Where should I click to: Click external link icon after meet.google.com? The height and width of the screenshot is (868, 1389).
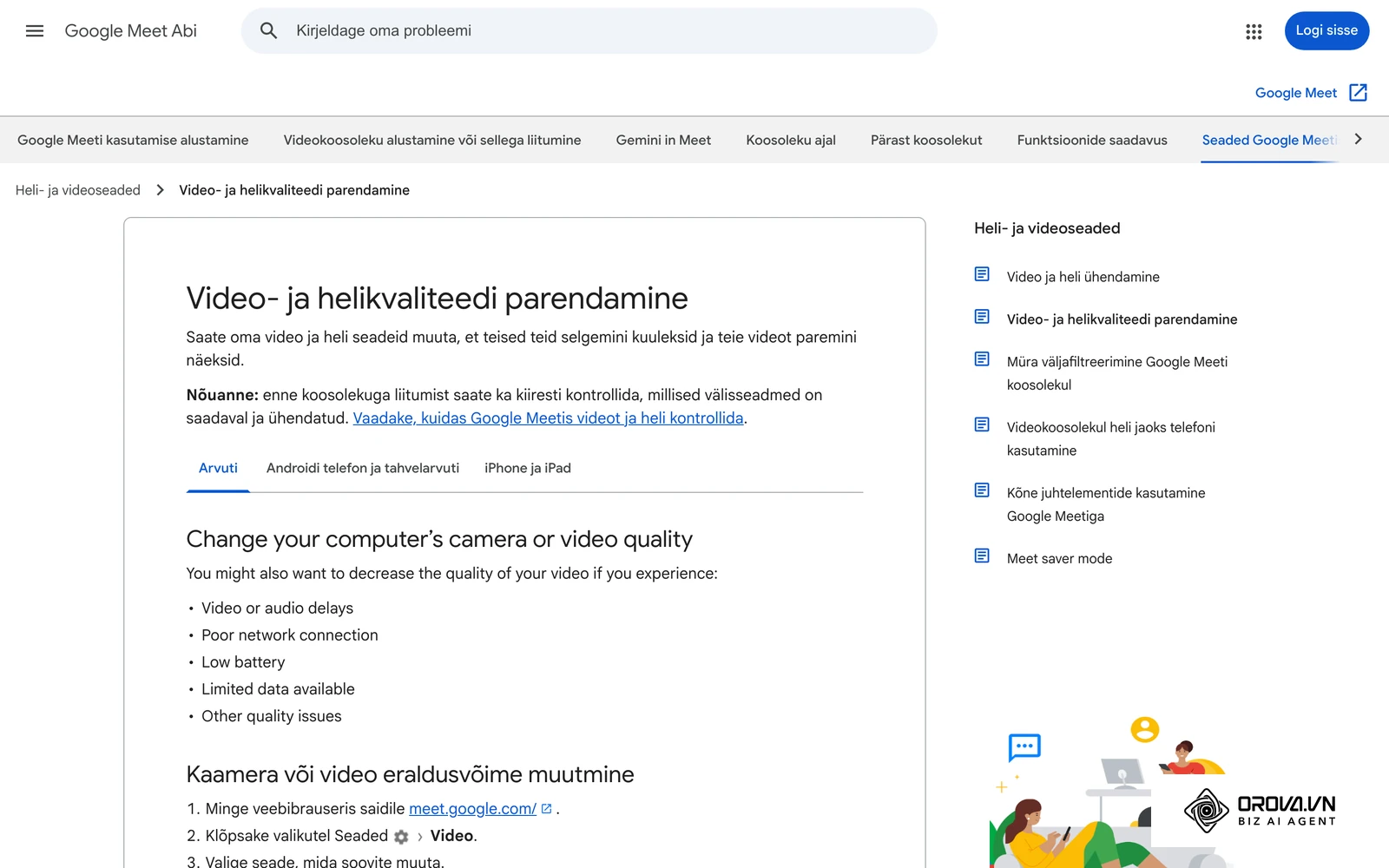(x=547, y=808)
